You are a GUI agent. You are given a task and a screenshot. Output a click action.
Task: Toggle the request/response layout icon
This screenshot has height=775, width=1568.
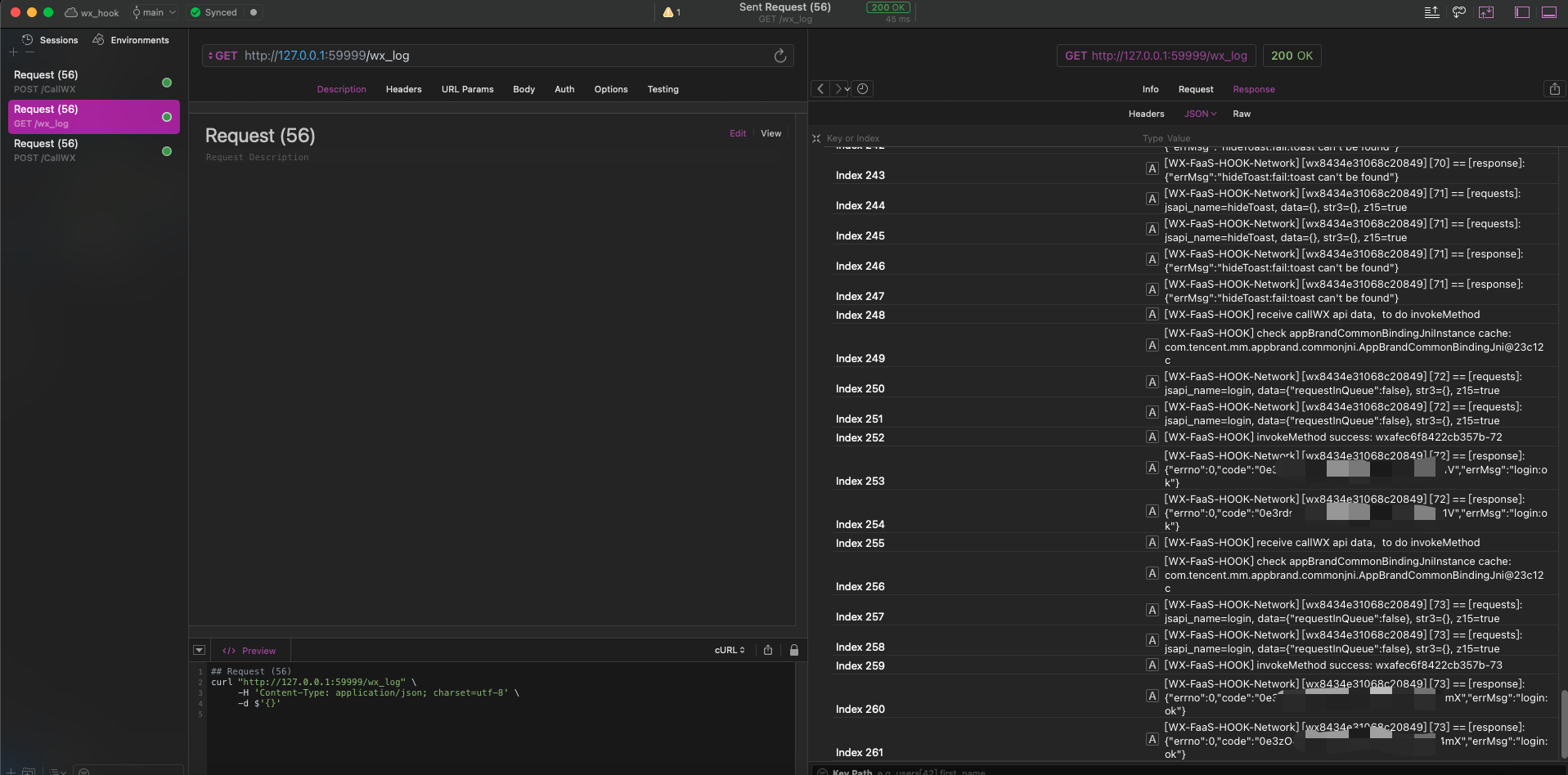point(1486,12)
